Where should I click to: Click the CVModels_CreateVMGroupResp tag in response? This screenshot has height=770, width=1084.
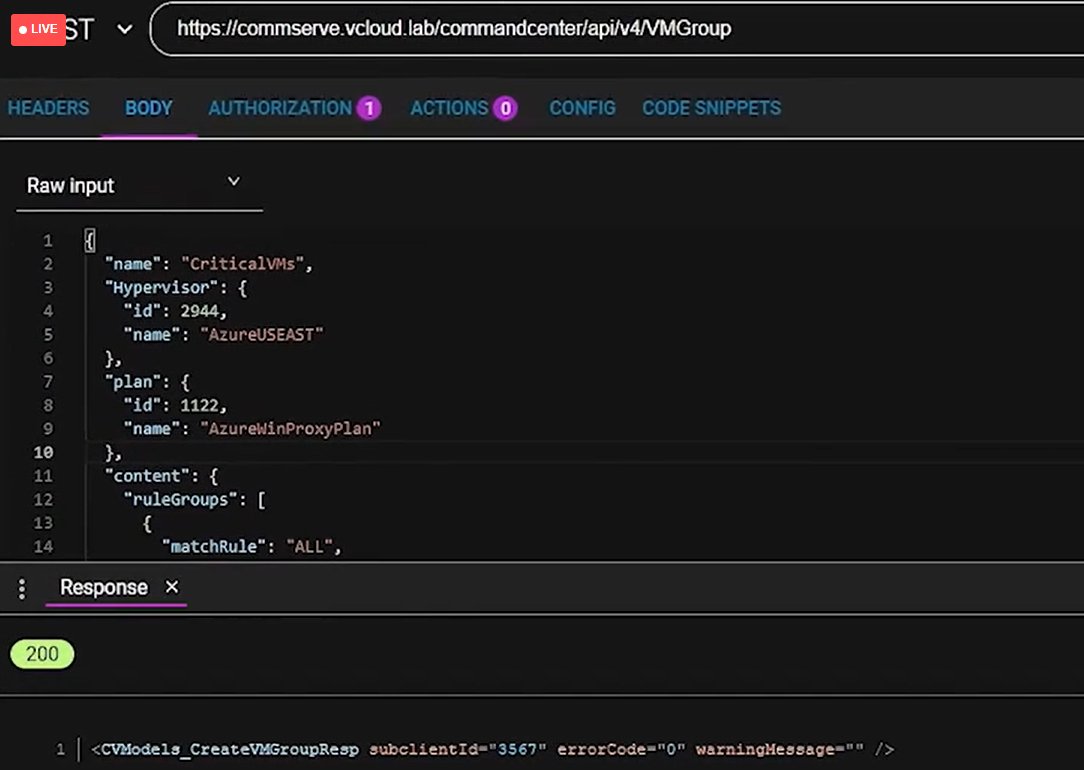(230, 749)
